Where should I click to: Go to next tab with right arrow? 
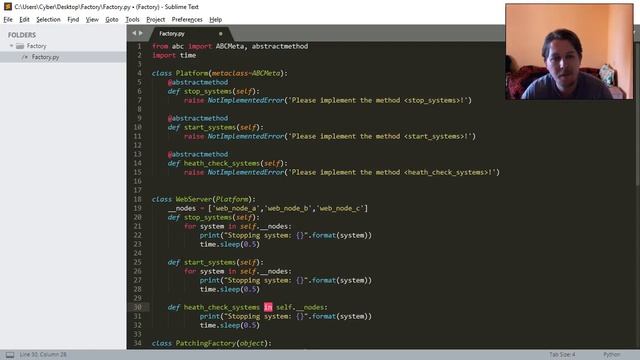point(141,33)
